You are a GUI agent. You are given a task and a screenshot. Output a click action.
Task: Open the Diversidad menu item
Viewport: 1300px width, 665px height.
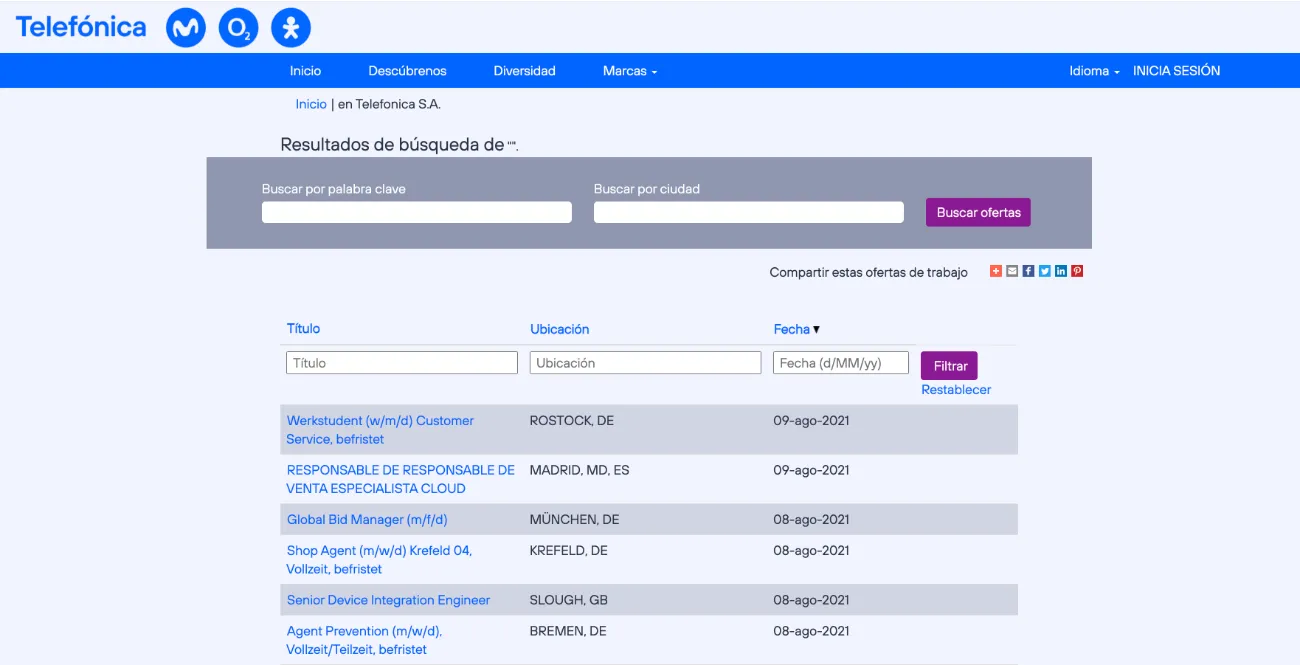coord(524,71)
